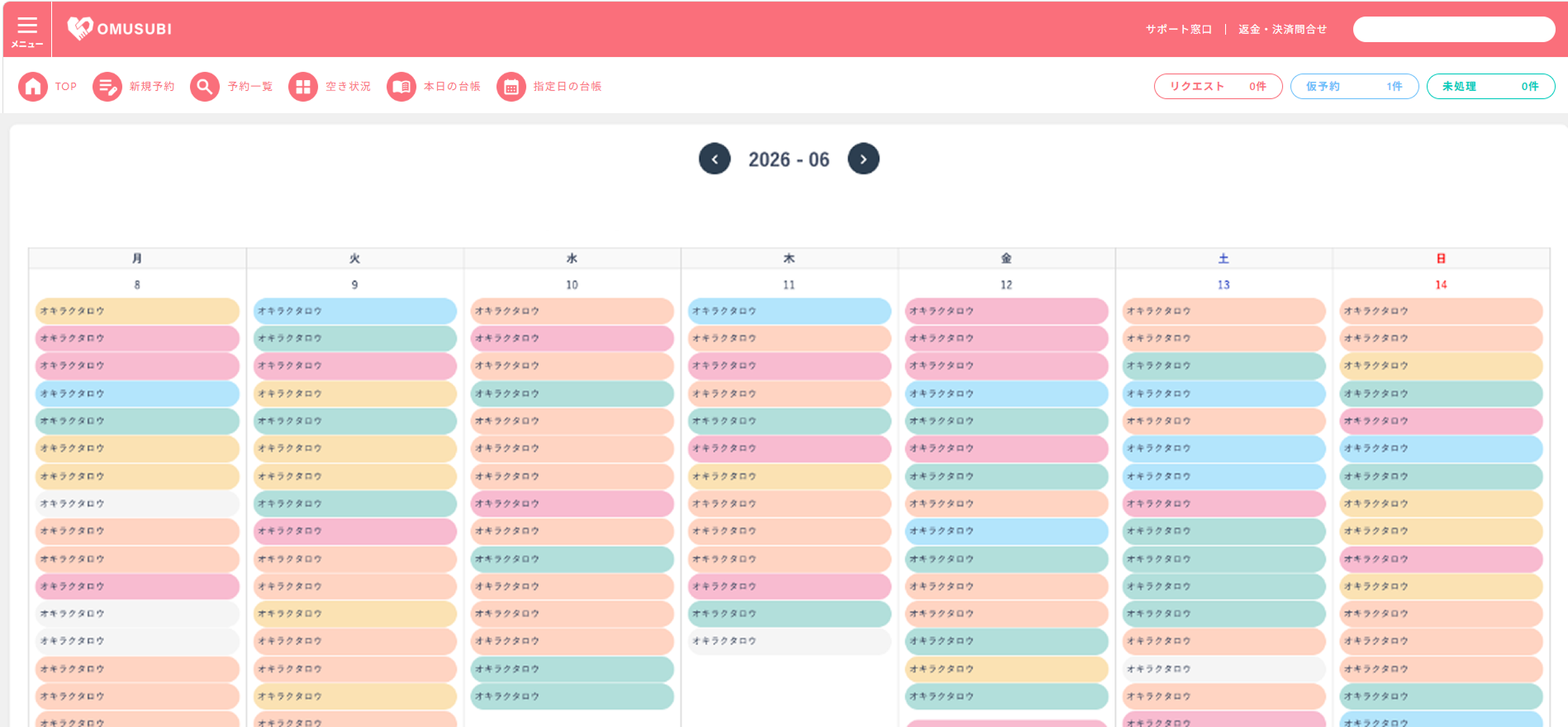Open the 仮予約 1件 filter
This screenshot has width=1568, height=727.
[1354, 86]
